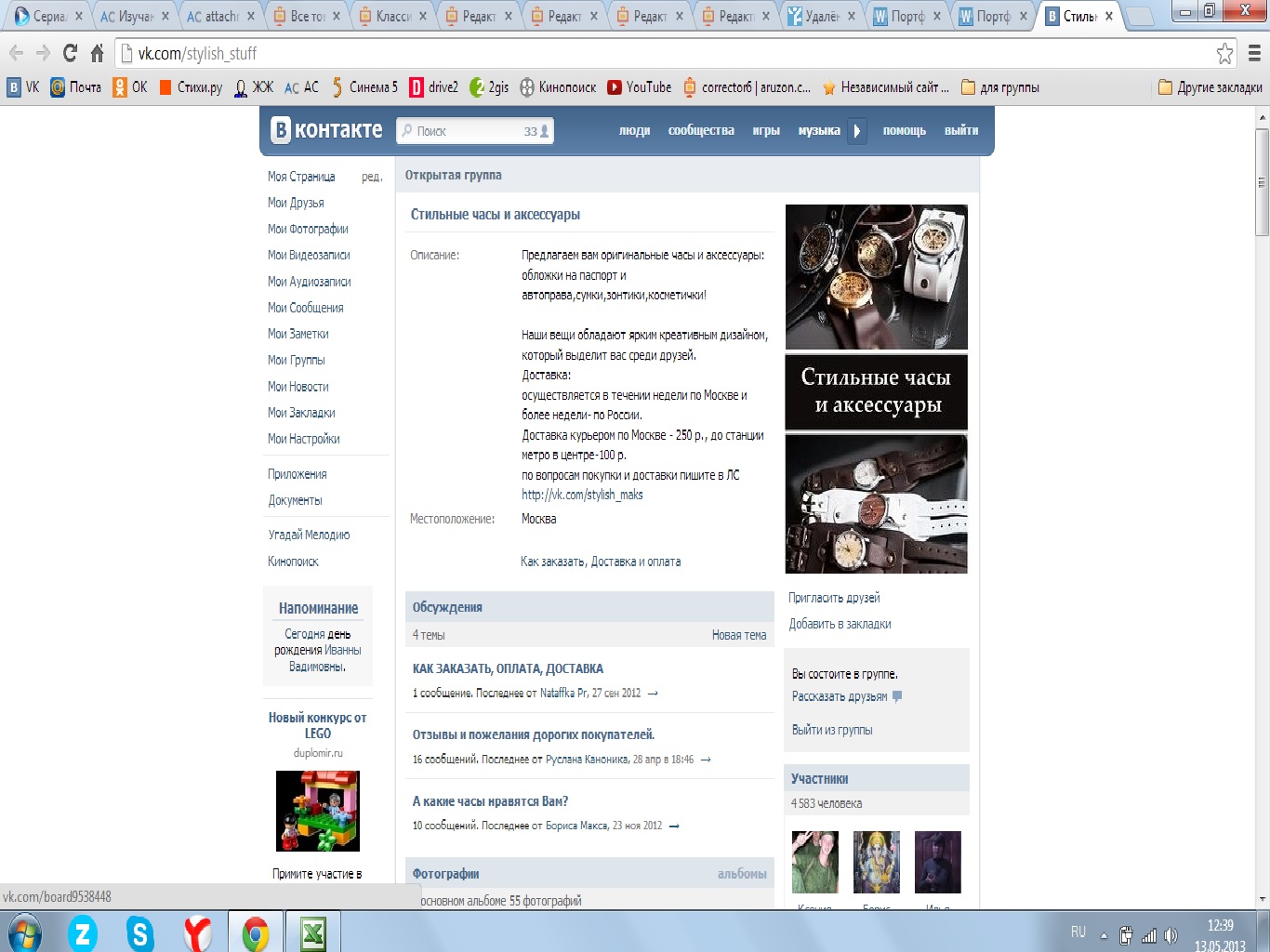1270x952 pixels.
Task: Click the выйти logout link in header
Action: click(x=961, y=131)
